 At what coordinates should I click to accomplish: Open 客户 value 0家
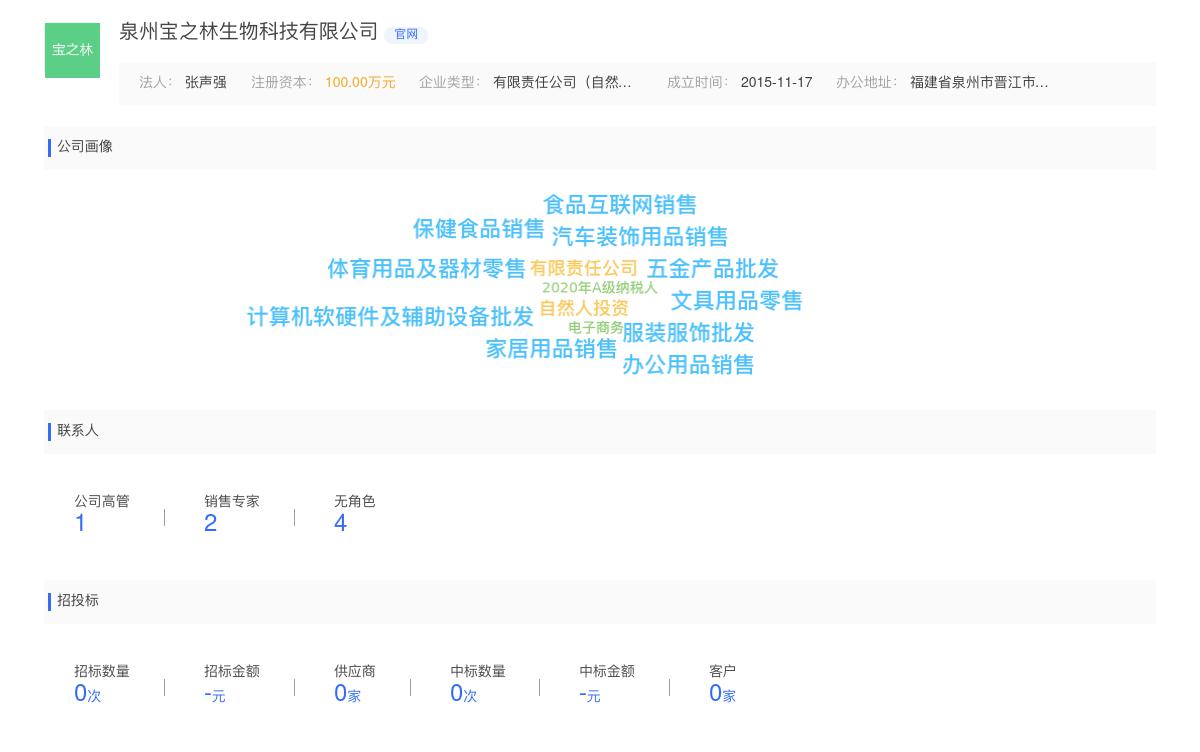[722, 694]
